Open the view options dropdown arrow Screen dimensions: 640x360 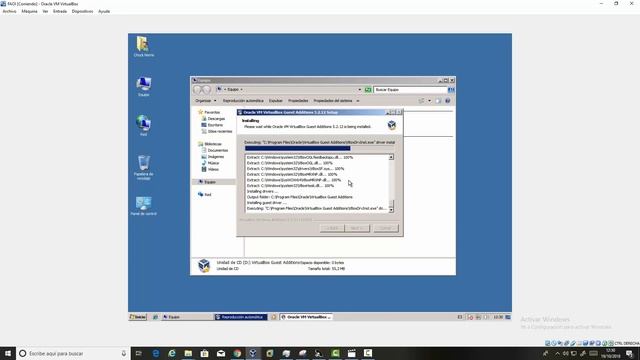[x=429, y=101]
